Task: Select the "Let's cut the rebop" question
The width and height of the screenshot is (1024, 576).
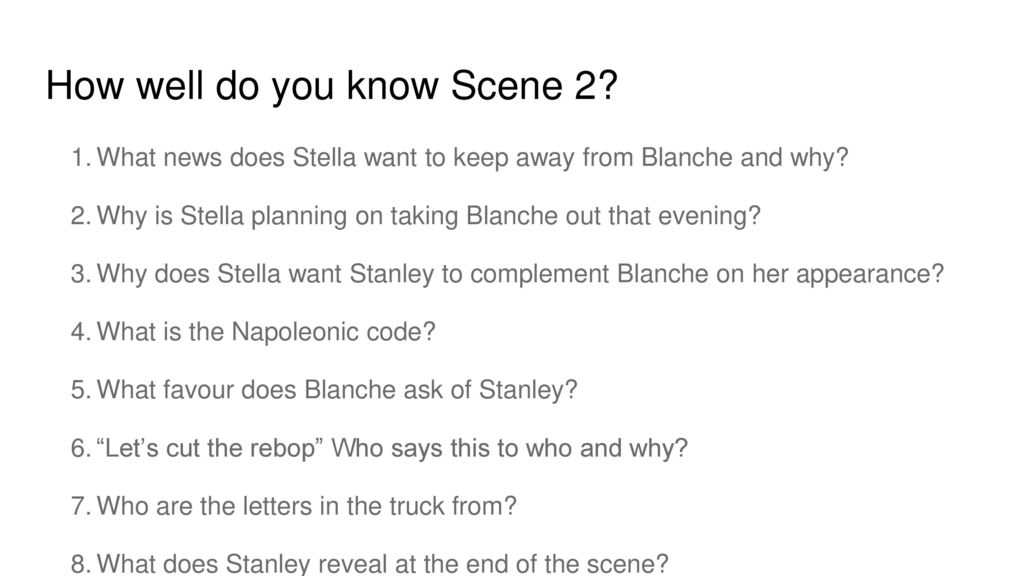Action: coord(379,448)
